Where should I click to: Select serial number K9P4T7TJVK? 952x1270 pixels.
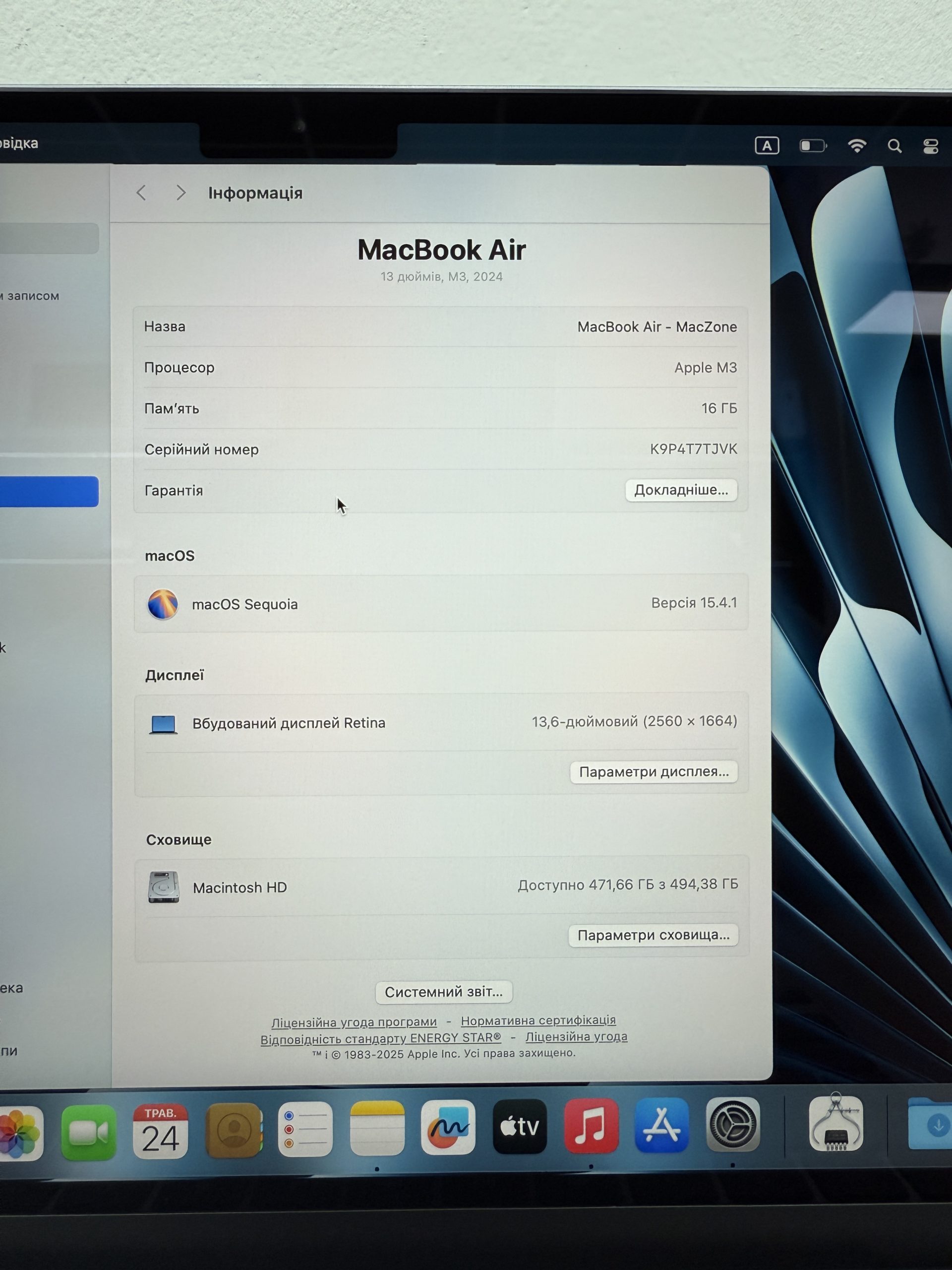pyautogui.click(x=693, y=449)
